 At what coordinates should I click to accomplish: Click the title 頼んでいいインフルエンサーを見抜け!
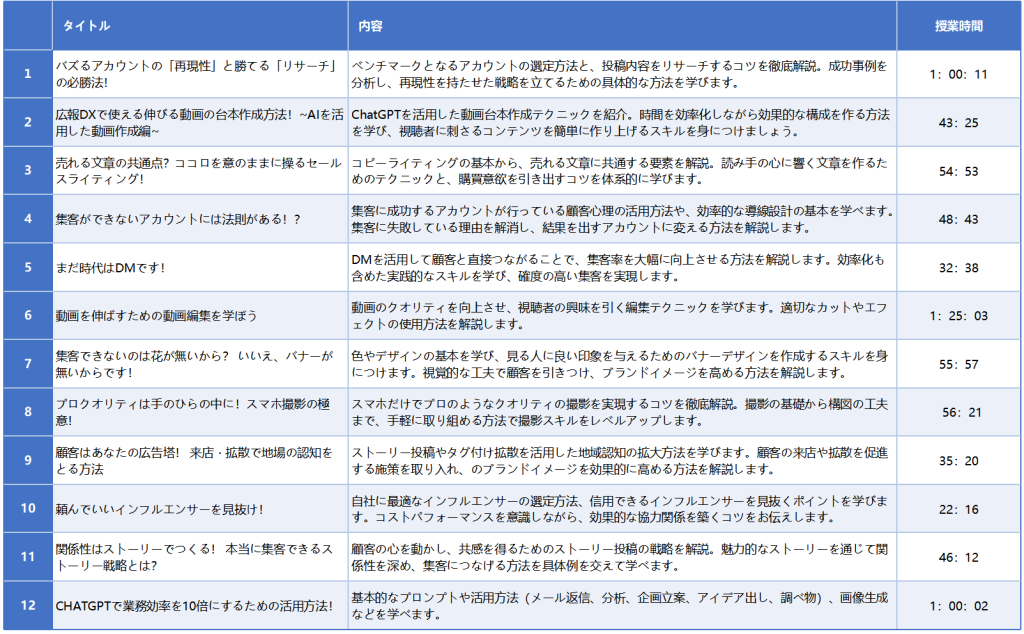pos(159,509)
